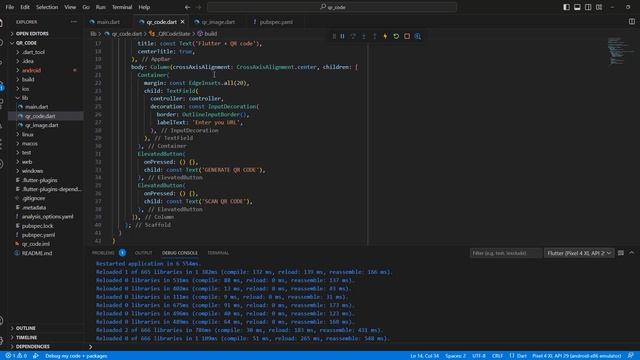
Task: Toggle debug console word wrap icon
Action: tap(621, 253)
